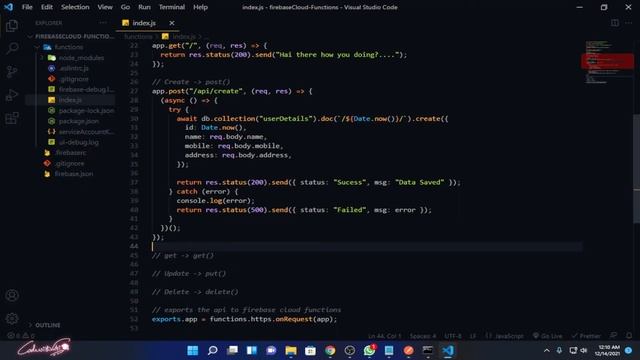Open the View menu
Viewport: 640px width, 360px height.
(104, 7)
